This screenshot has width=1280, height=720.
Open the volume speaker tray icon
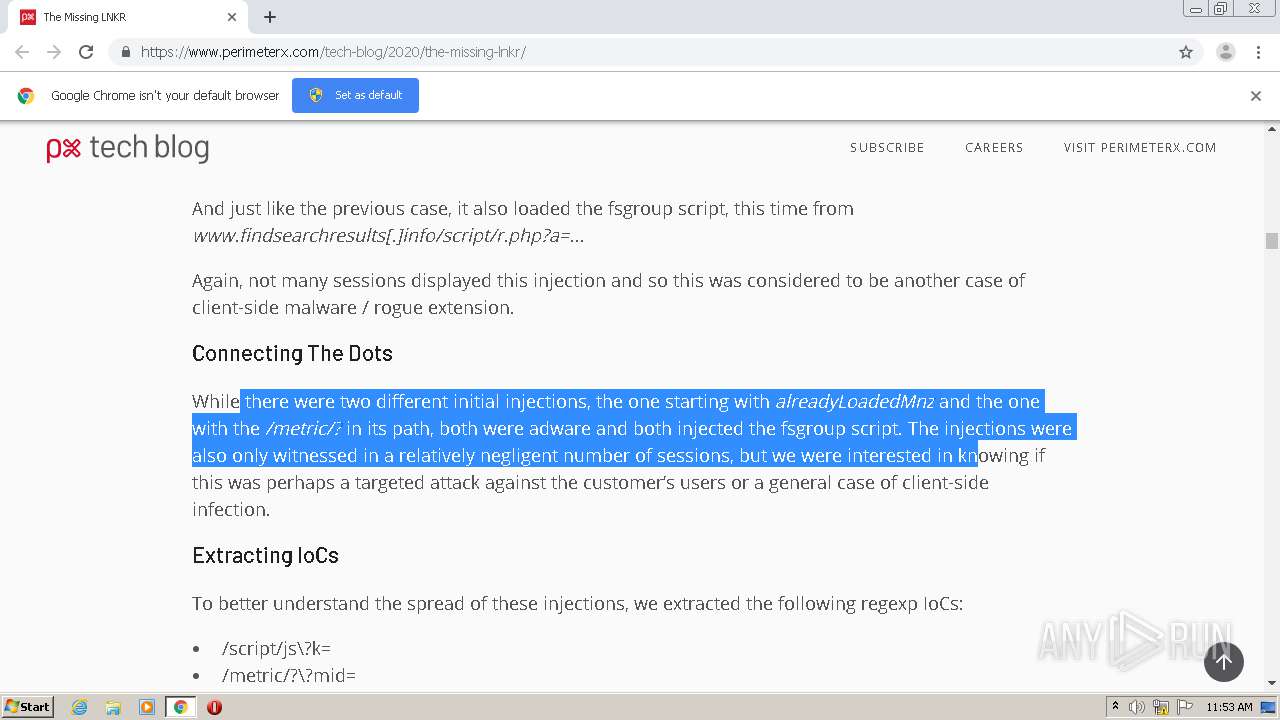click(x=1137, y=707)
